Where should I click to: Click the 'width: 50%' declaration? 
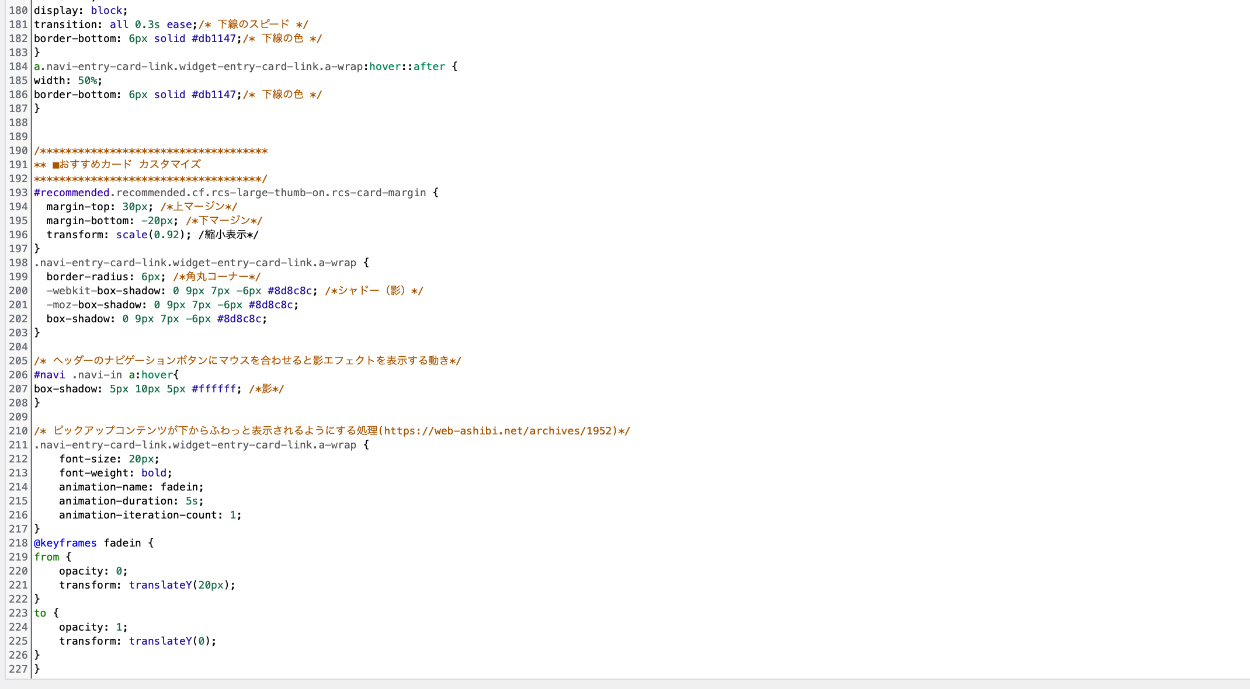67,80
